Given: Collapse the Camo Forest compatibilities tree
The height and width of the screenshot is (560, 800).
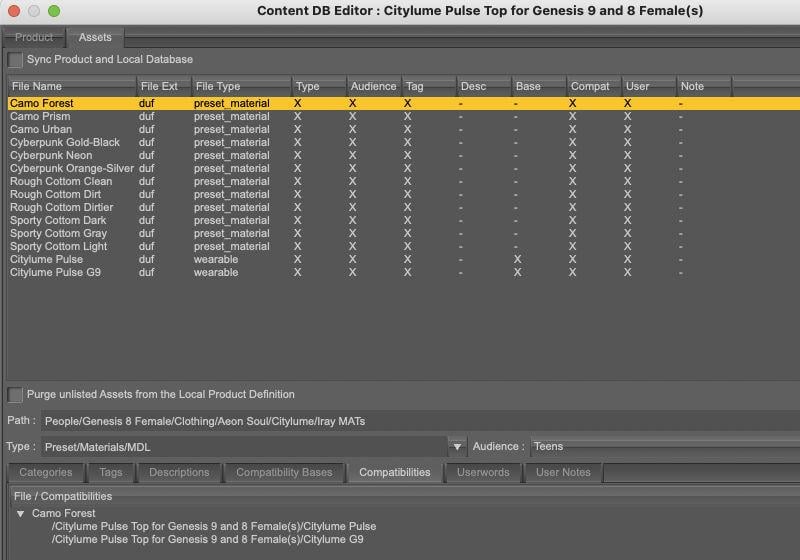Looking at the screenshot, I should tap(20, 514).
